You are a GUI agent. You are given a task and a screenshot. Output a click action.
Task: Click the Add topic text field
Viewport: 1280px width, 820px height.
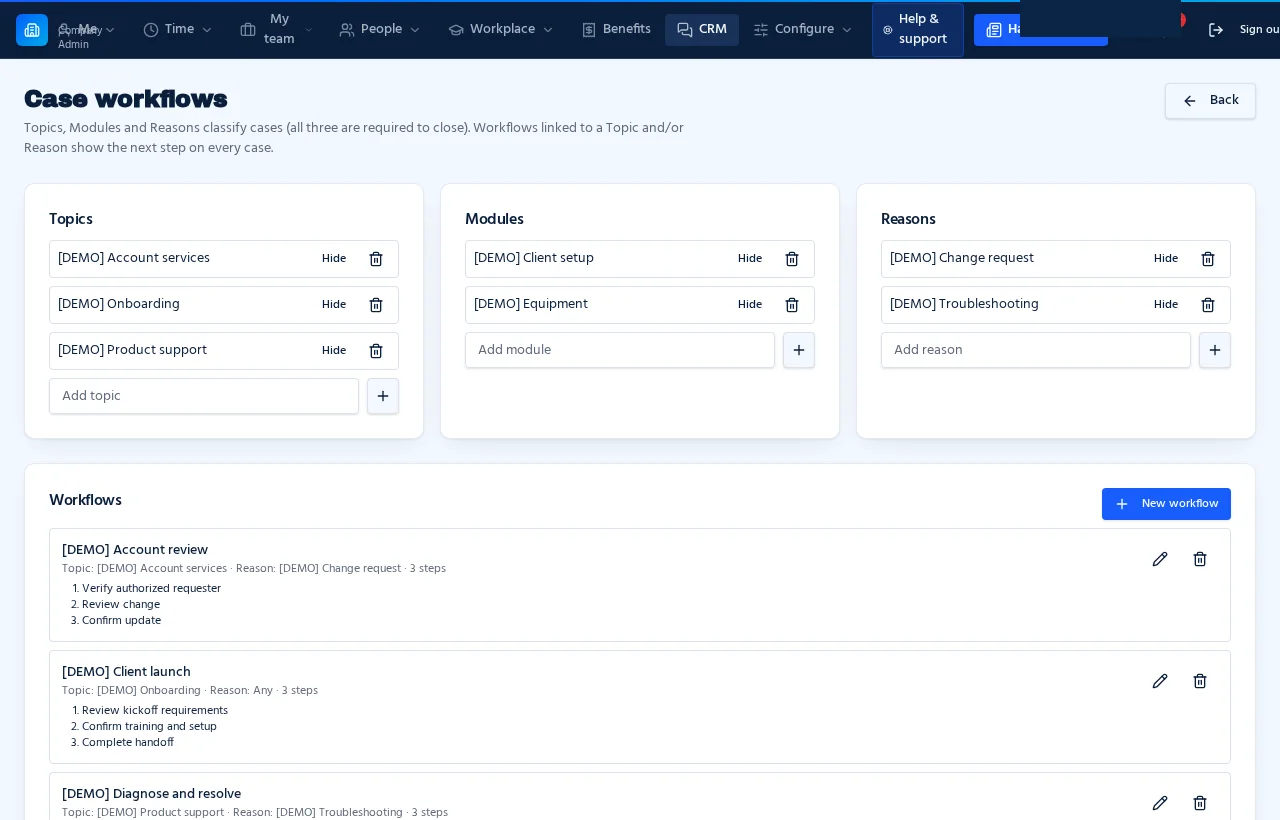[x=204, y=396]
